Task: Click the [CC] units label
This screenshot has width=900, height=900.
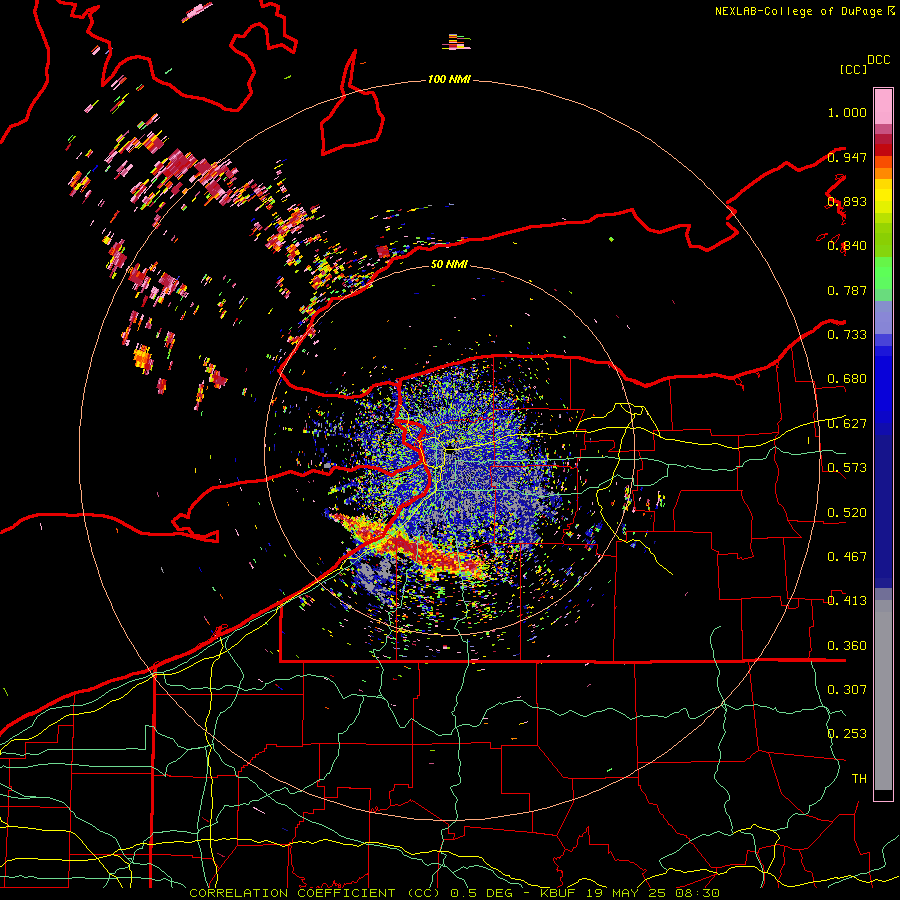Action: pyautogui.click(x=853, y=69)
